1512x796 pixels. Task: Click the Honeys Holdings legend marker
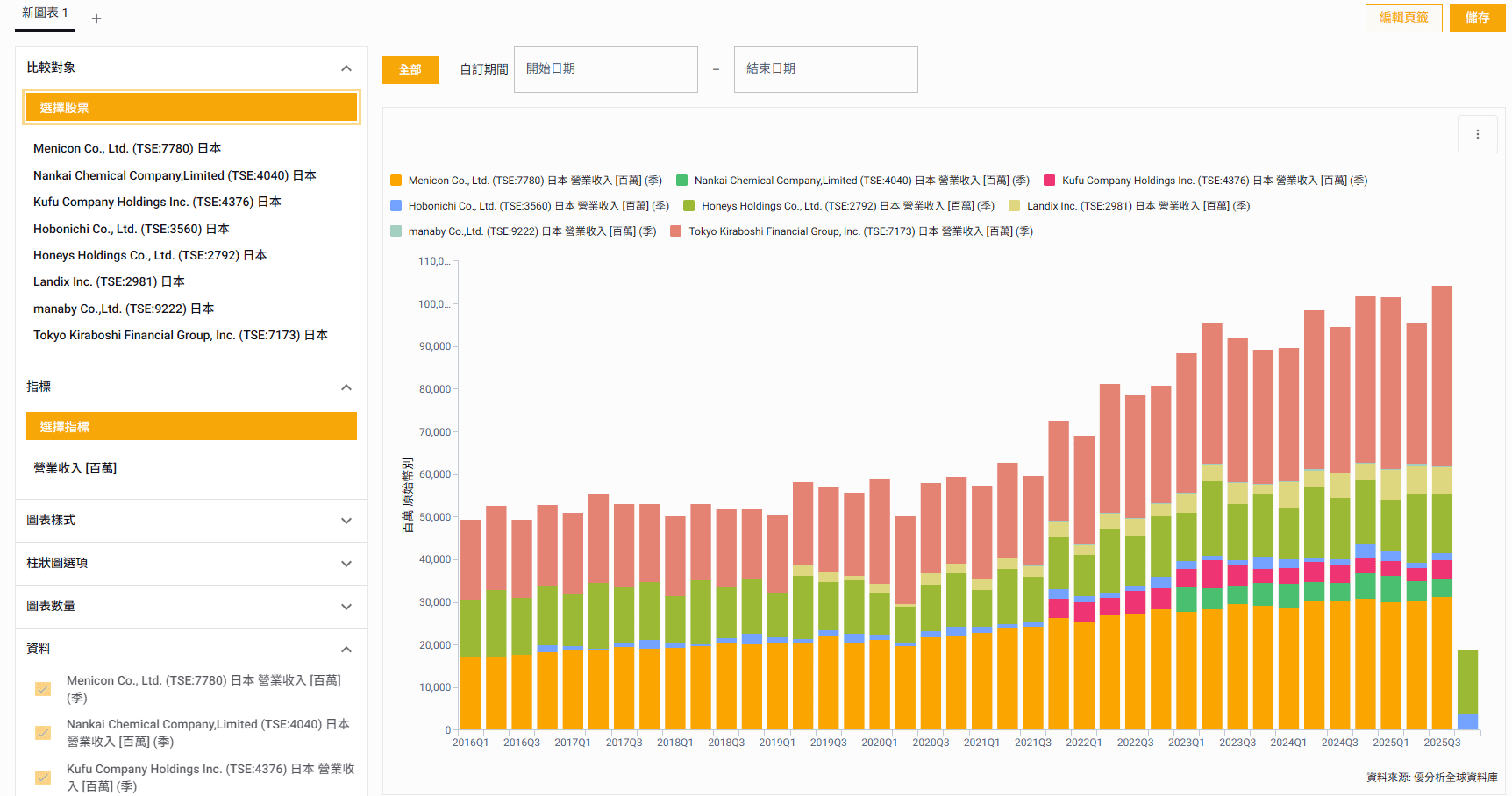688,206
